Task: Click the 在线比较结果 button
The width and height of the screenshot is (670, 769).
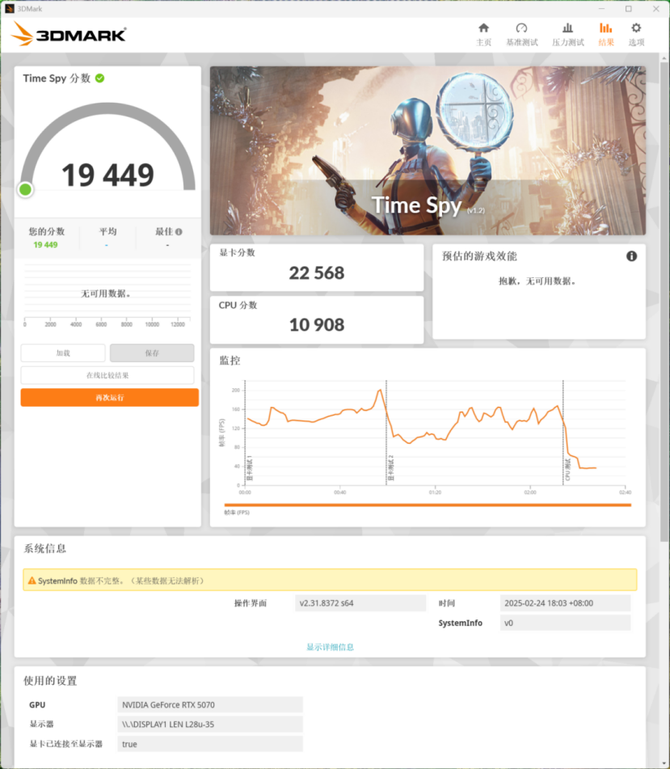Action: 107,375
